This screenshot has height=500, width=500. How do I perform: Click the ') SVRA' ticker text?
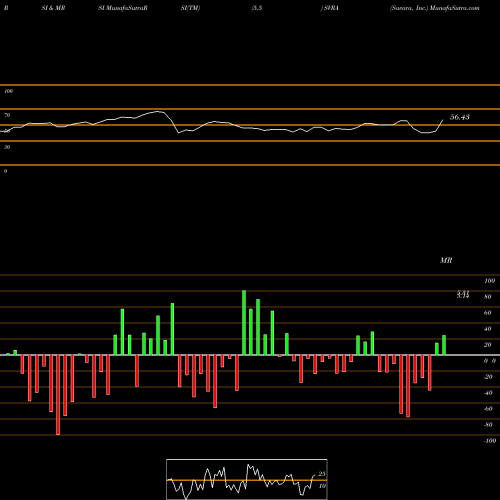[x=330, y=8]
